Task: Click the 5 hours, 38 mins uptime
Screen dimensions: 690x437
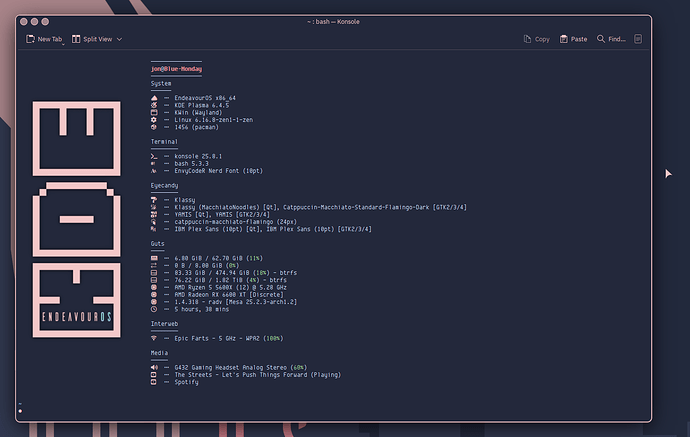Action: coord(202,309)
